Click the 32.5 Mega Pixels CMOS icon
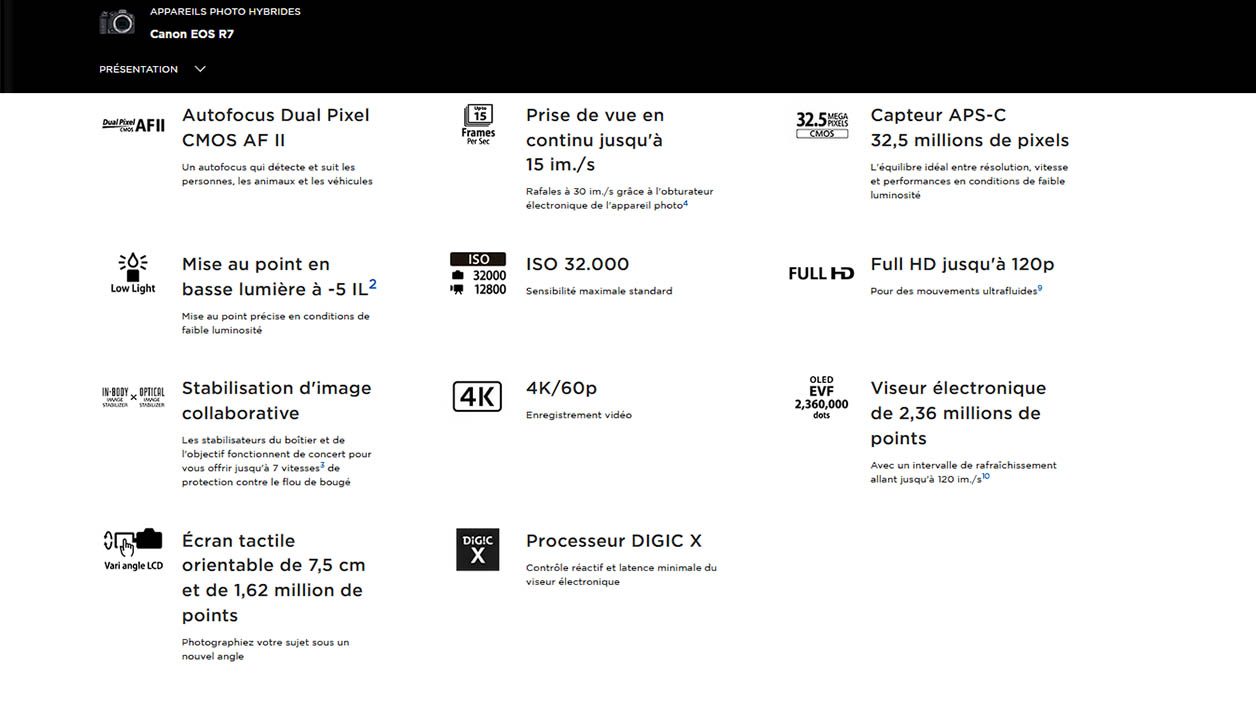This screenshot has height=708, width=1256. click(822, 125)
